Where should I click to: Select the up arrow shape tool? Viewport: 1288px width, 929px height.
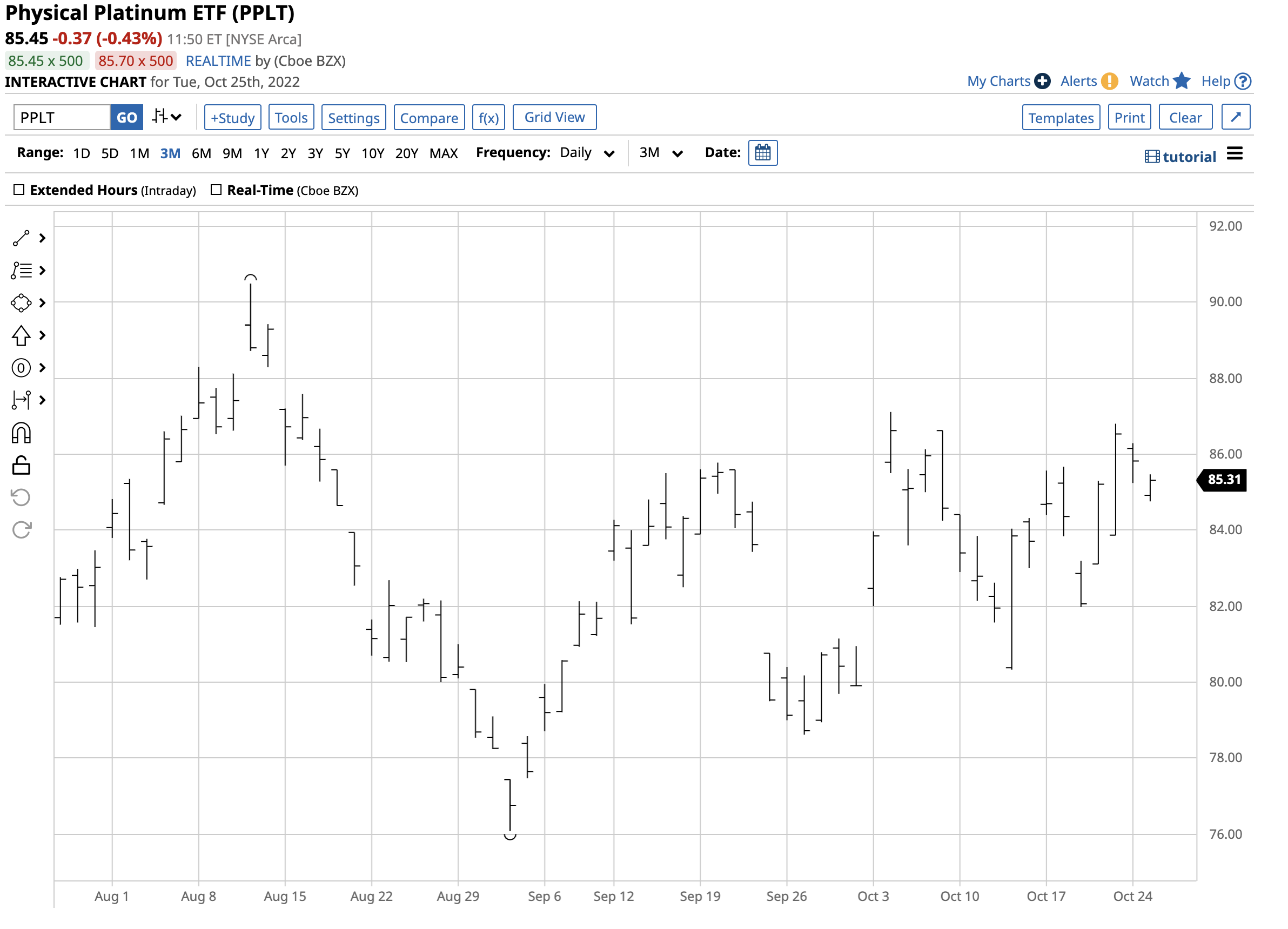tap(21, 336)
